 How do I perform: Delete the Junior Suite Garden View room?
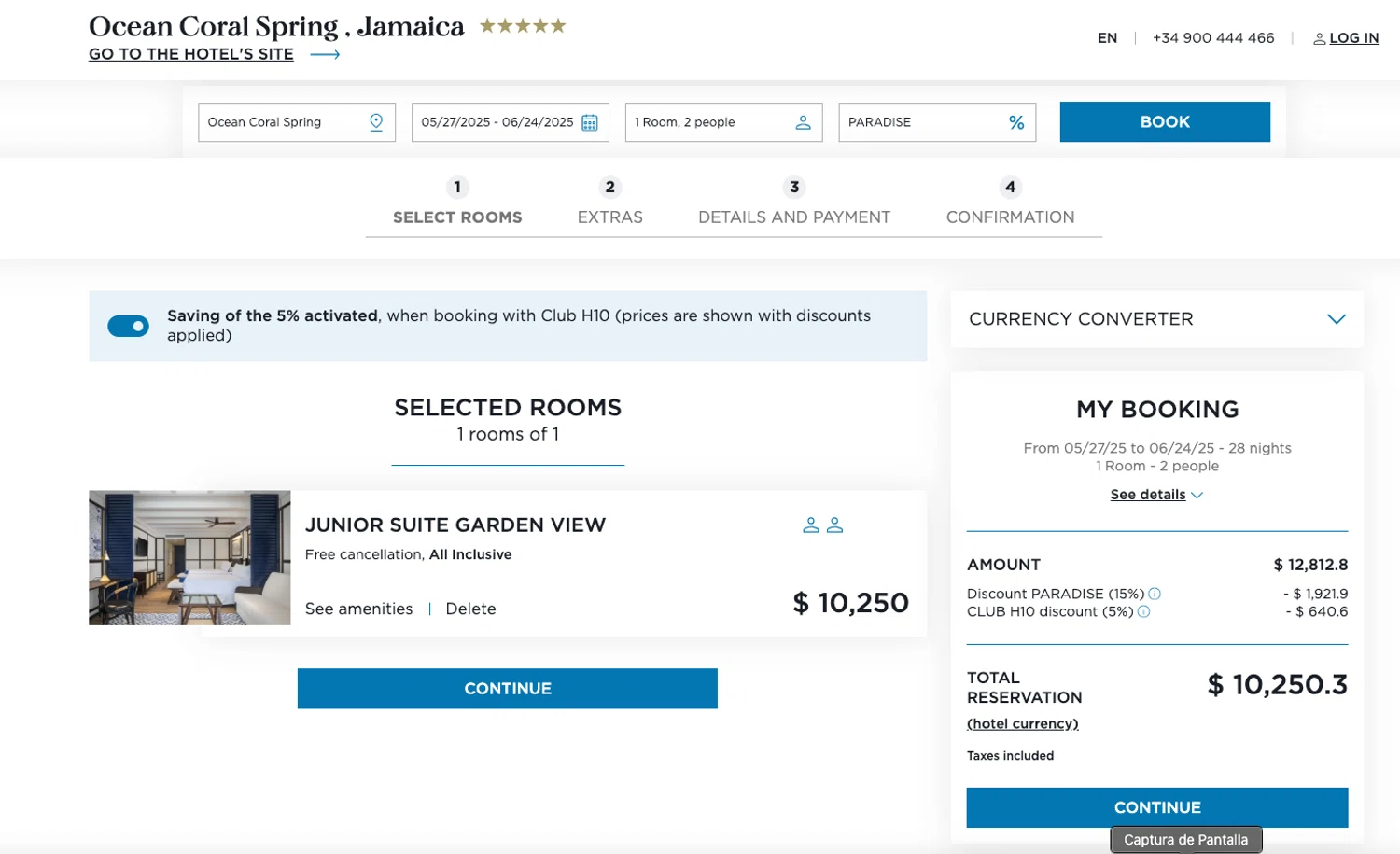click(x=470, y=609)
